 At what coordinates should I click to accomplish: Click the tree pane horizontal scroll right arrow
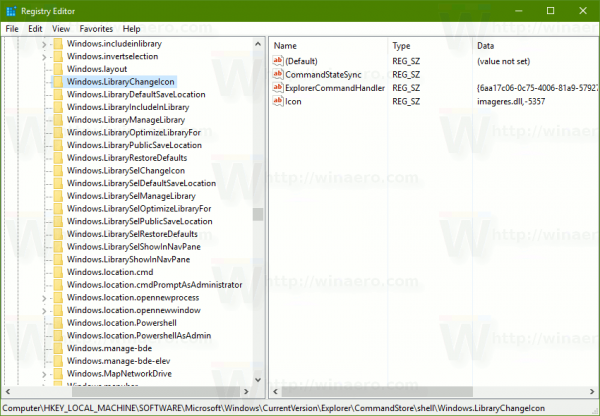pos(246,392)
